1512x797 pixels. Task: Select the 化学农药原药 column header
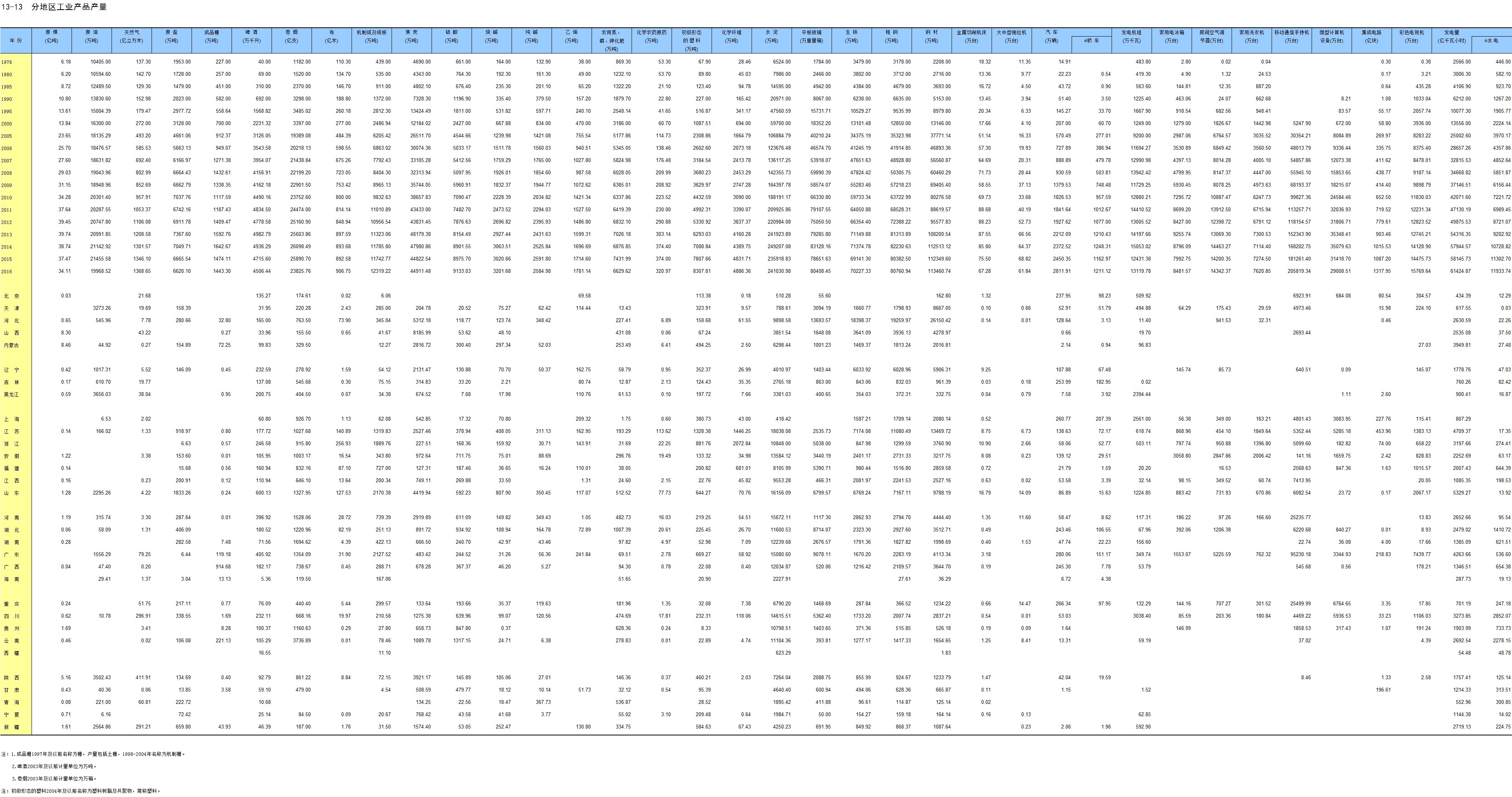coord(652,40)
